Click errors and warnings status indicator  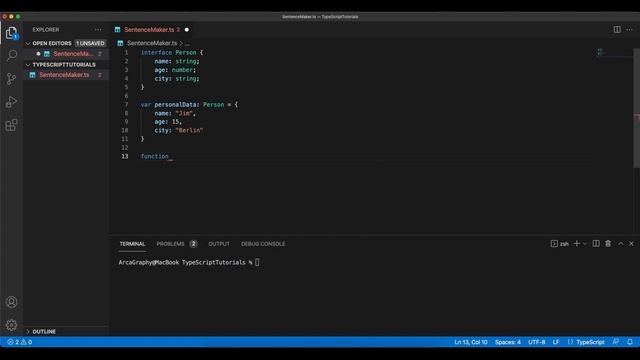20,342
